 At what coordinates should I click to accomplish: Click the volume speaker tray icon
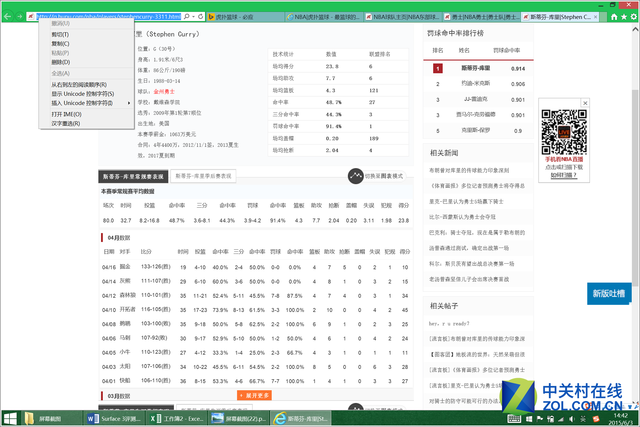571,419
